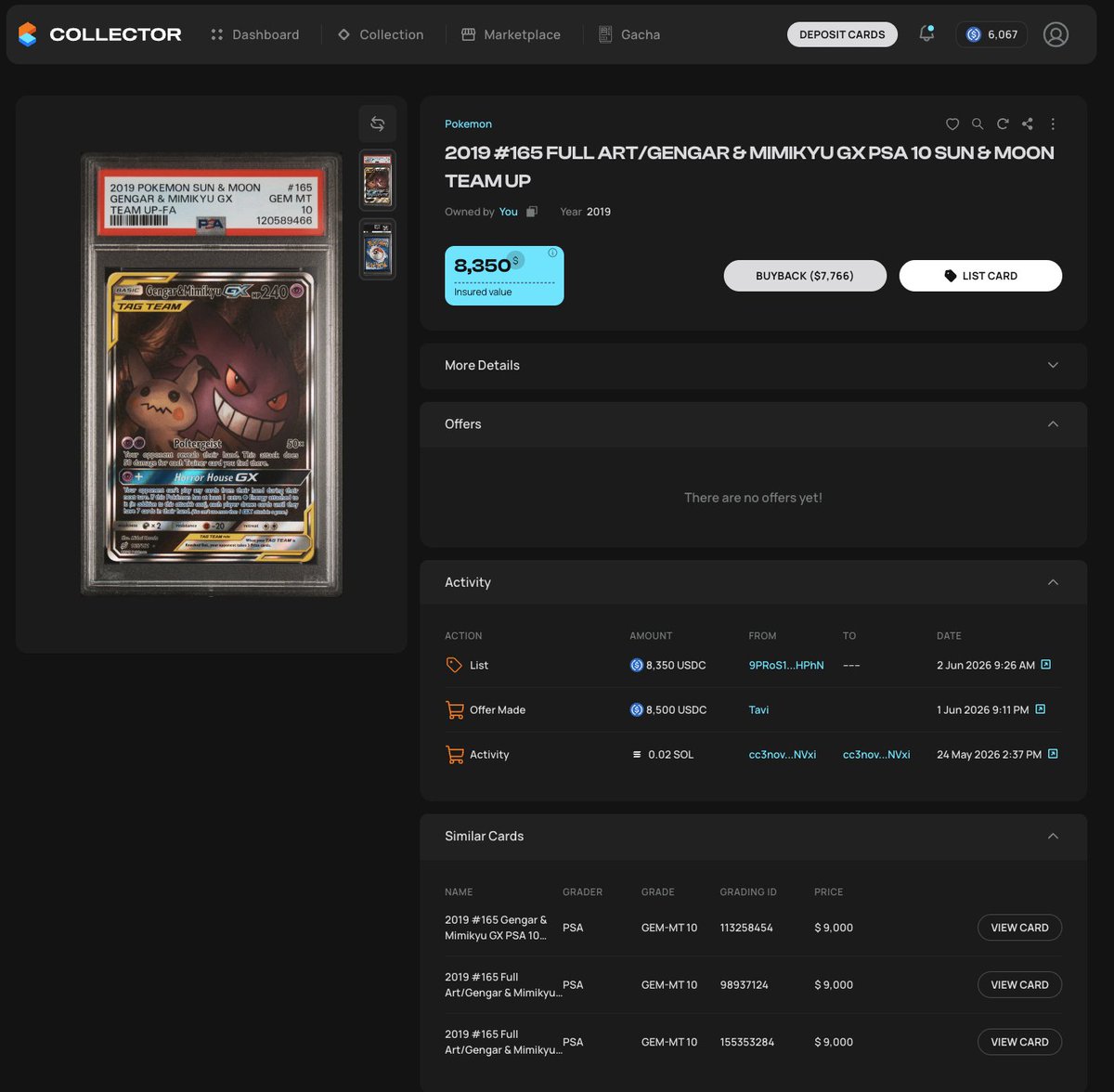
Task: Click the main Gengar & Mimikyu card image
Action: (212, 374)
